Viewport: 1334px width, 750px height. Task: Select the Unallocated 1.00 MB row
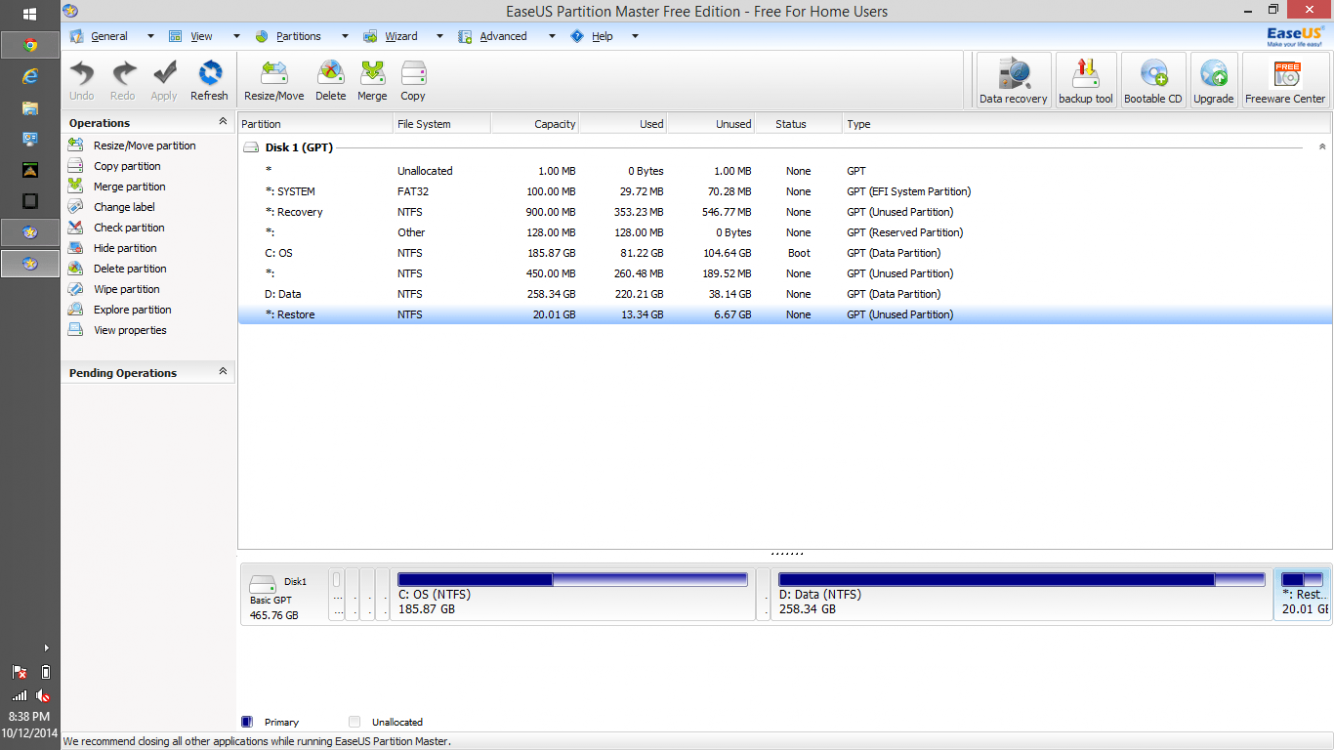(x=785, y=171)
